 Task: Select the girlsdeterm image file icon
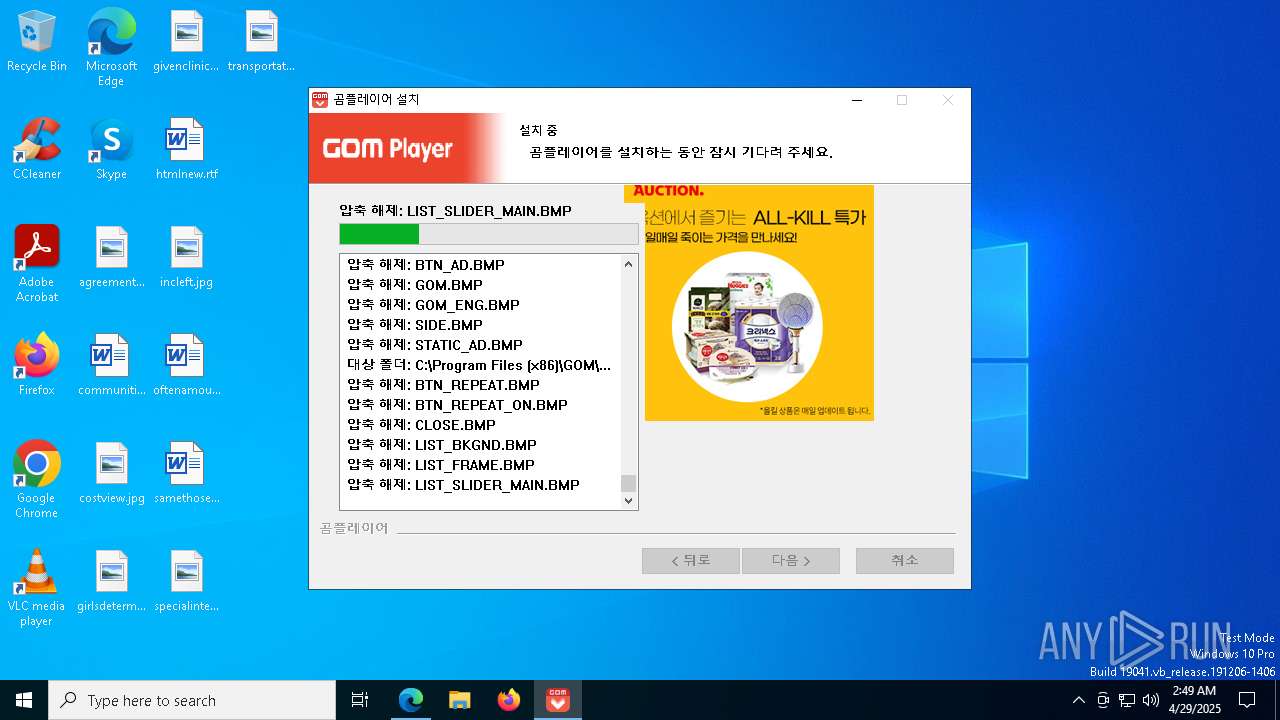pos(111,581)
